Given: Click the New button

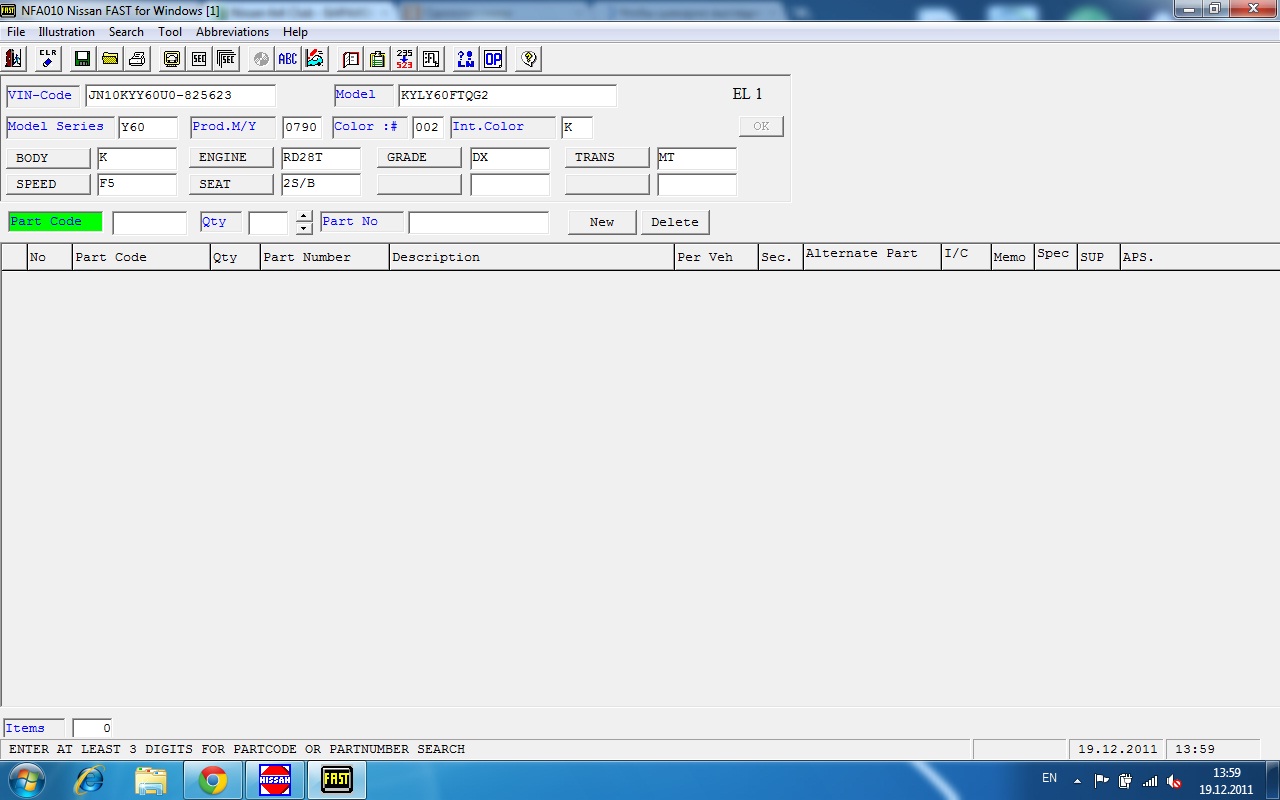Looking at the screenshot, I should (602, 222).
